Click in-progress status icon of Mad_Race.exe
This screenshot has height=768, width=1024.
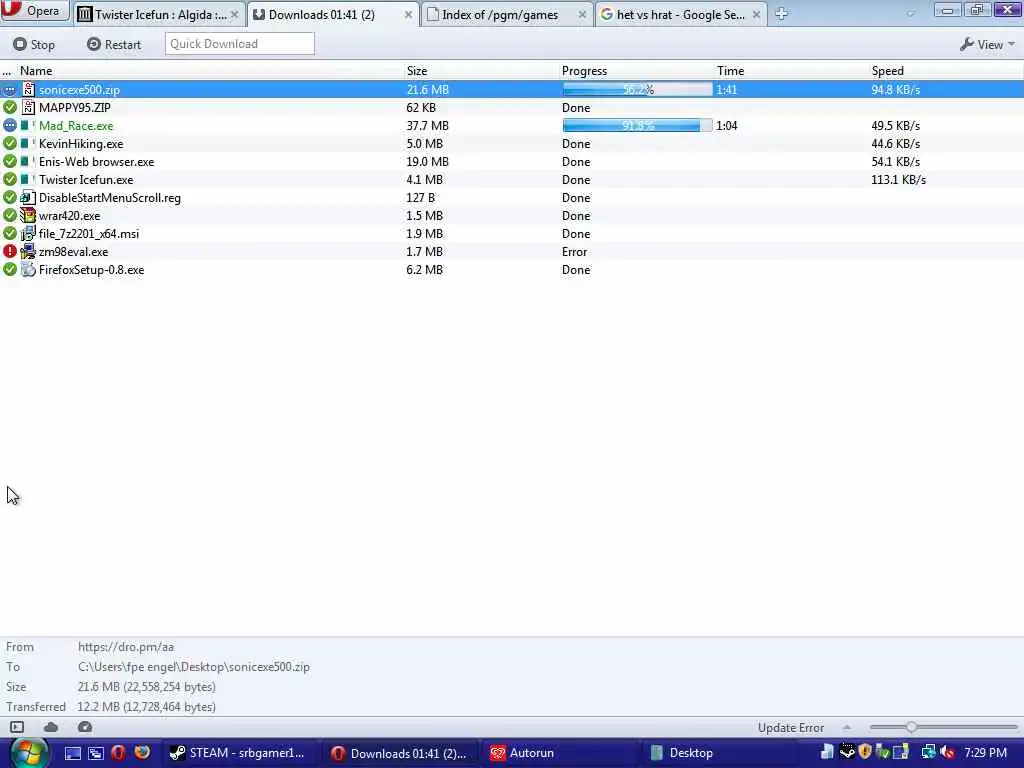[10, 125]
